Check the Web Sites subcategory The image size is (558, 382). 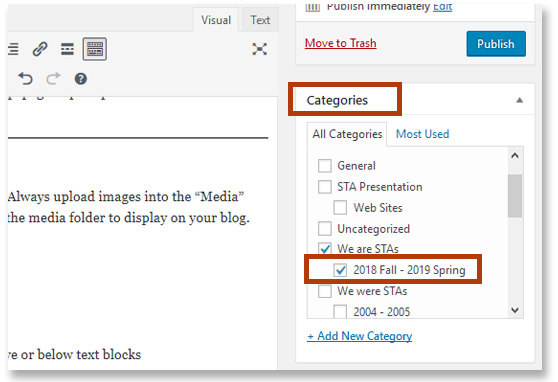click(340, 208)
